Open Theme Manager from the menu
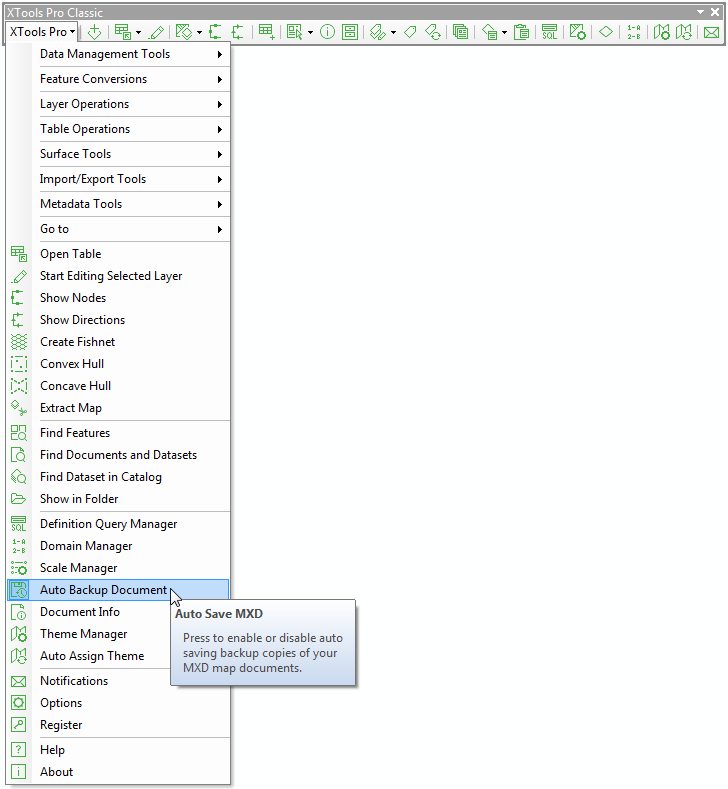This screenshot has height=789, width=728. click(x=89, y=634)
